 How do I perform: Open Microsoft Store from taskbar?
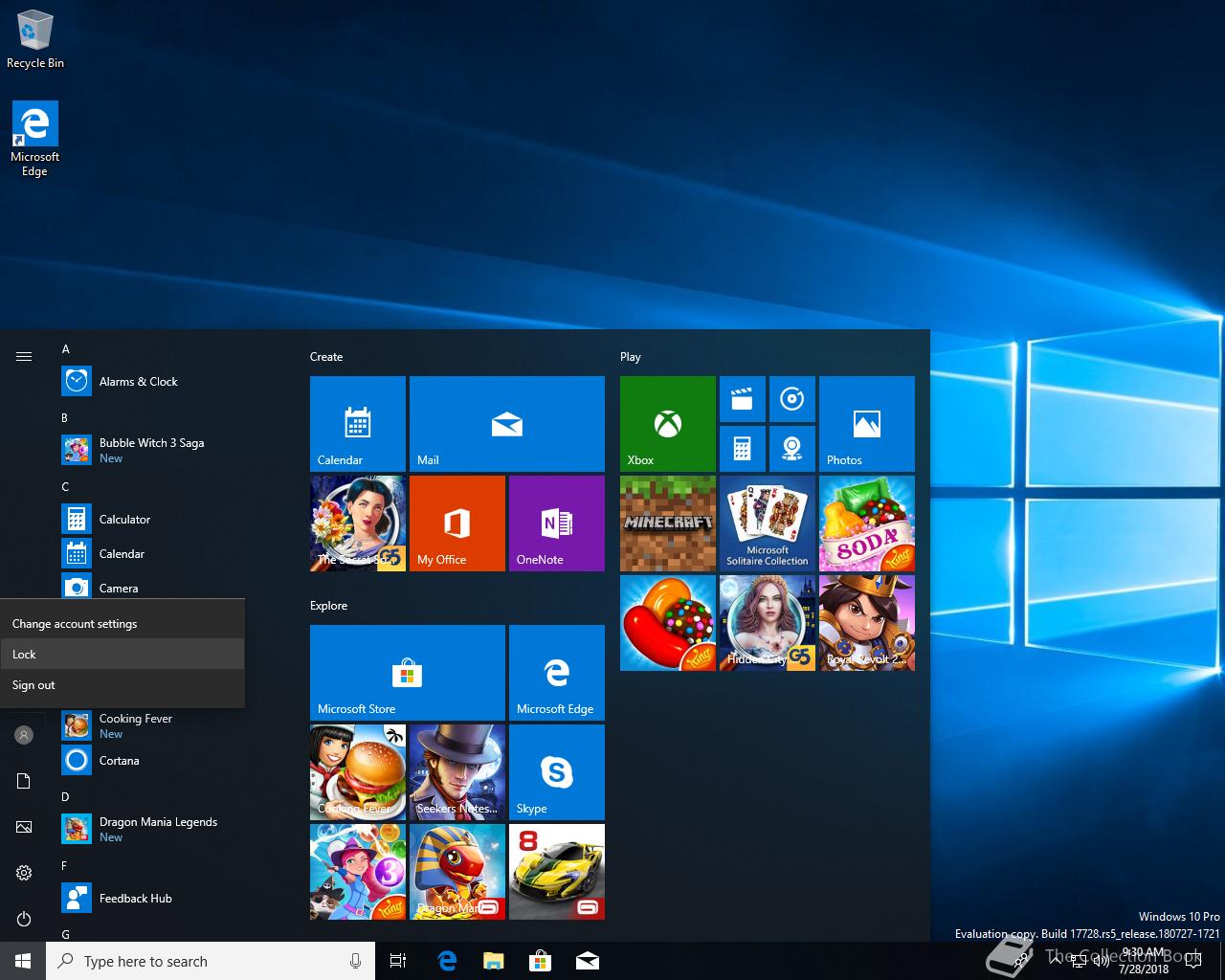tap(541, 961)
